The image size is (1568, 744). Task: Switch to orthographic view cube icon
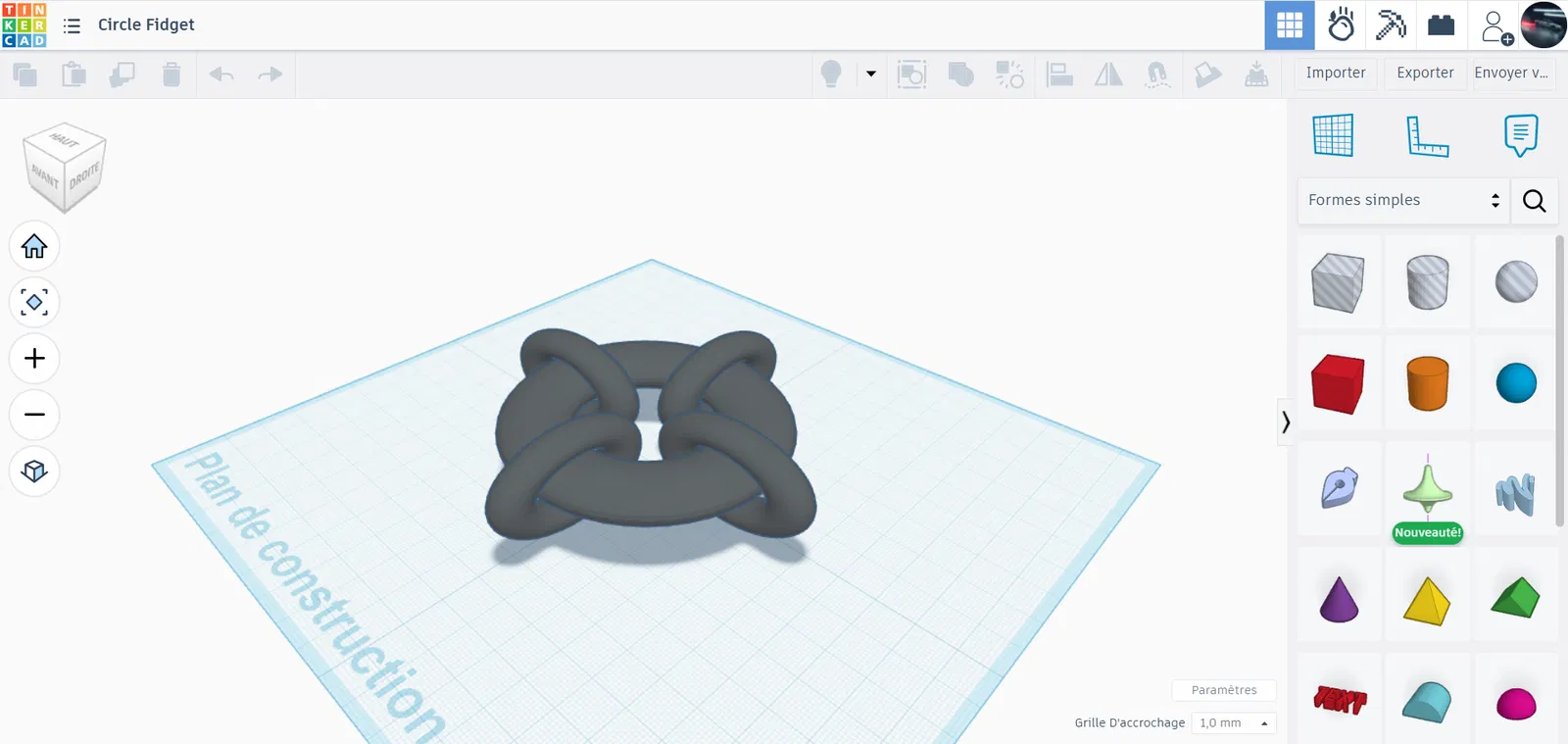[34, 471]
